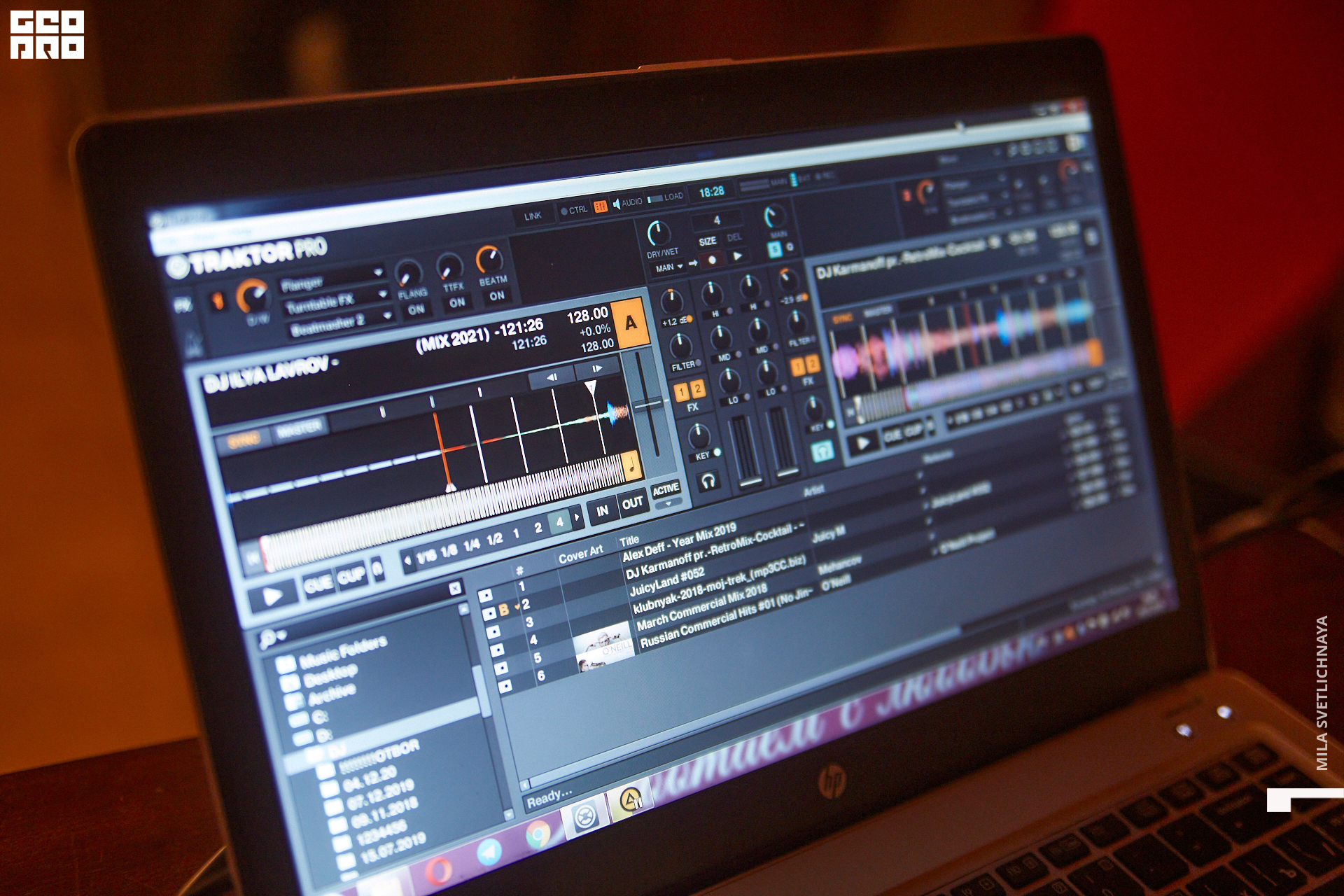This screenshot has width=1344, height=896.
Task: Click the loop recorder record button
Action: [712, 259]
